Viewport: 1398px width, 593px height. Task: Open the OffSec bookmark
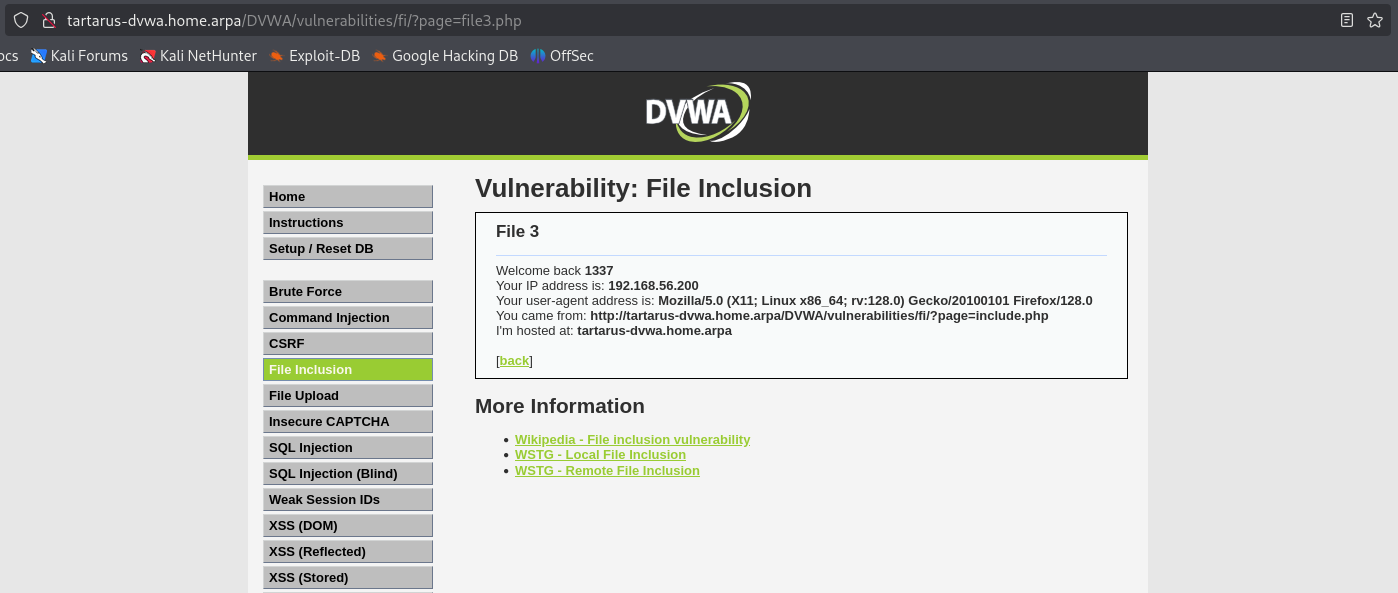(x=562, y=56)
